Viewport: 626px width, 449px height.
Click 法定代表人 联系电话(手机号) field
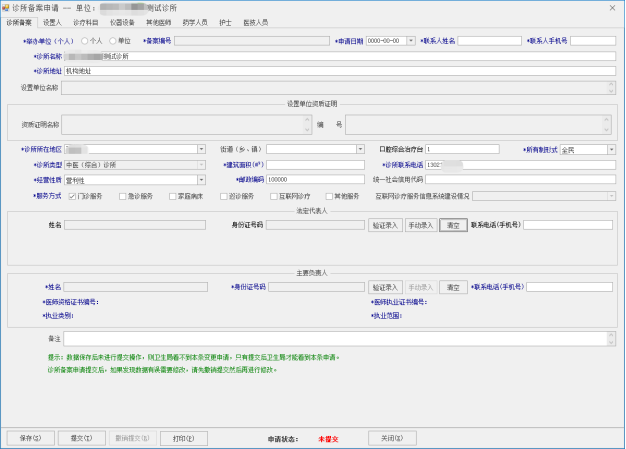point(568,225)
